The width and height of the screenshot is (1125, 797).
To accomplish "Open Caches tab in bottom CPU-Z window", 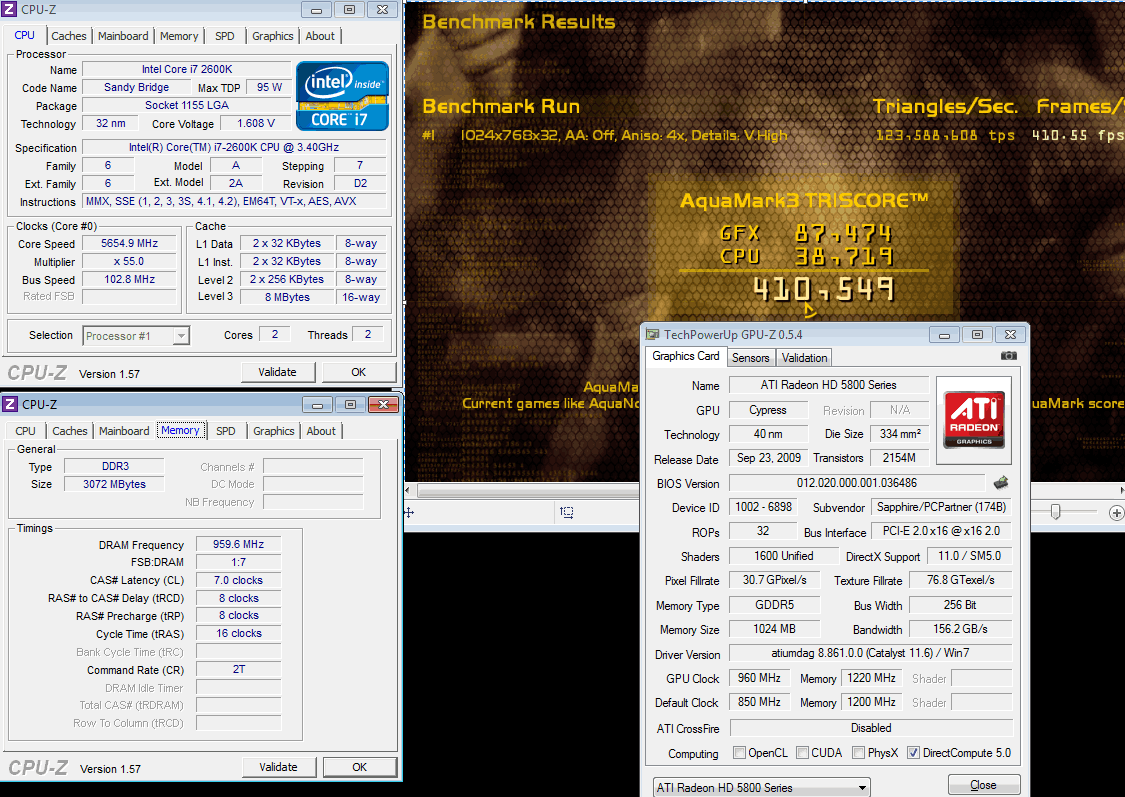I will click(70, 431).
